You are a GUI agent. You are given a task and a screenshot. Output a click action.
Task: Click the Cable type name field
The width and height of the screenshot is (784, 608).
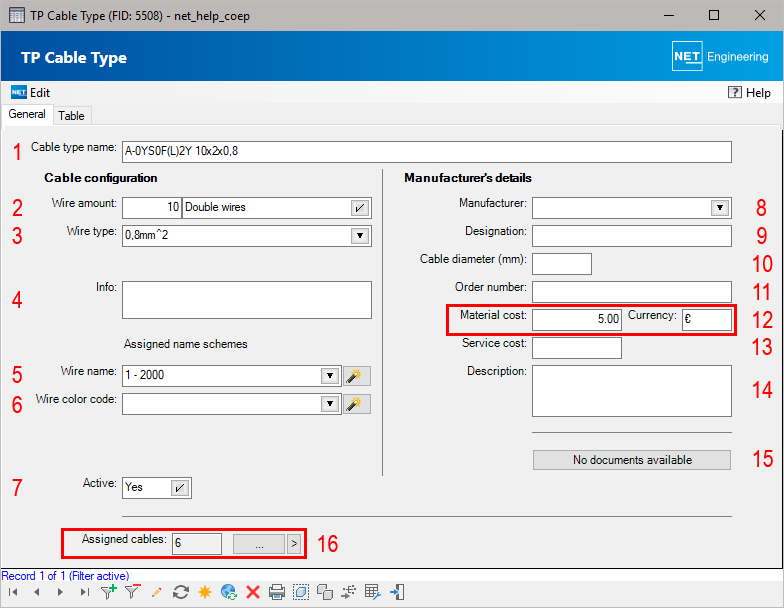coord(426,152)
